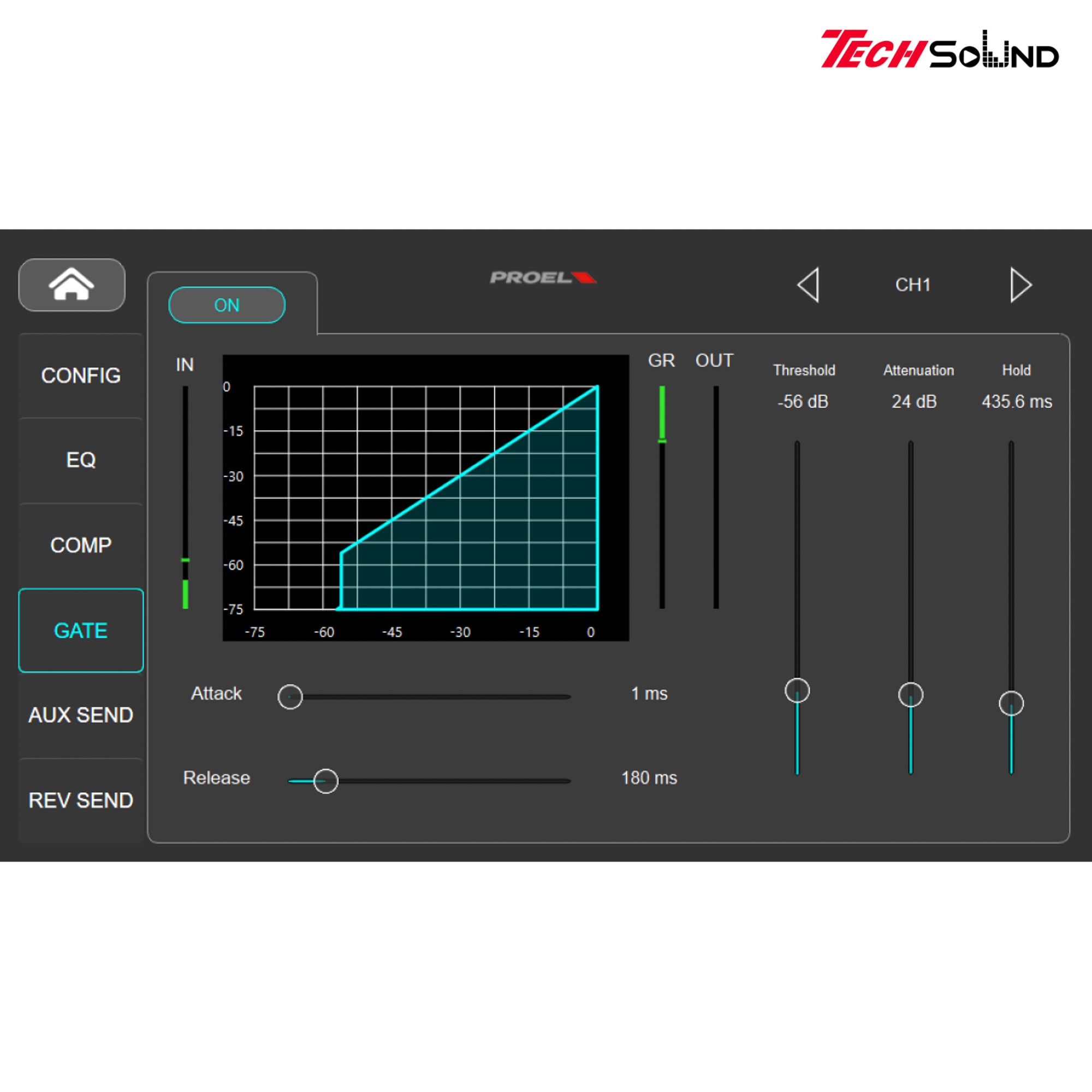The width and height of the screenshot is (1092, 1092).
Task: Switch to the EQ tab
Action: 81,460
